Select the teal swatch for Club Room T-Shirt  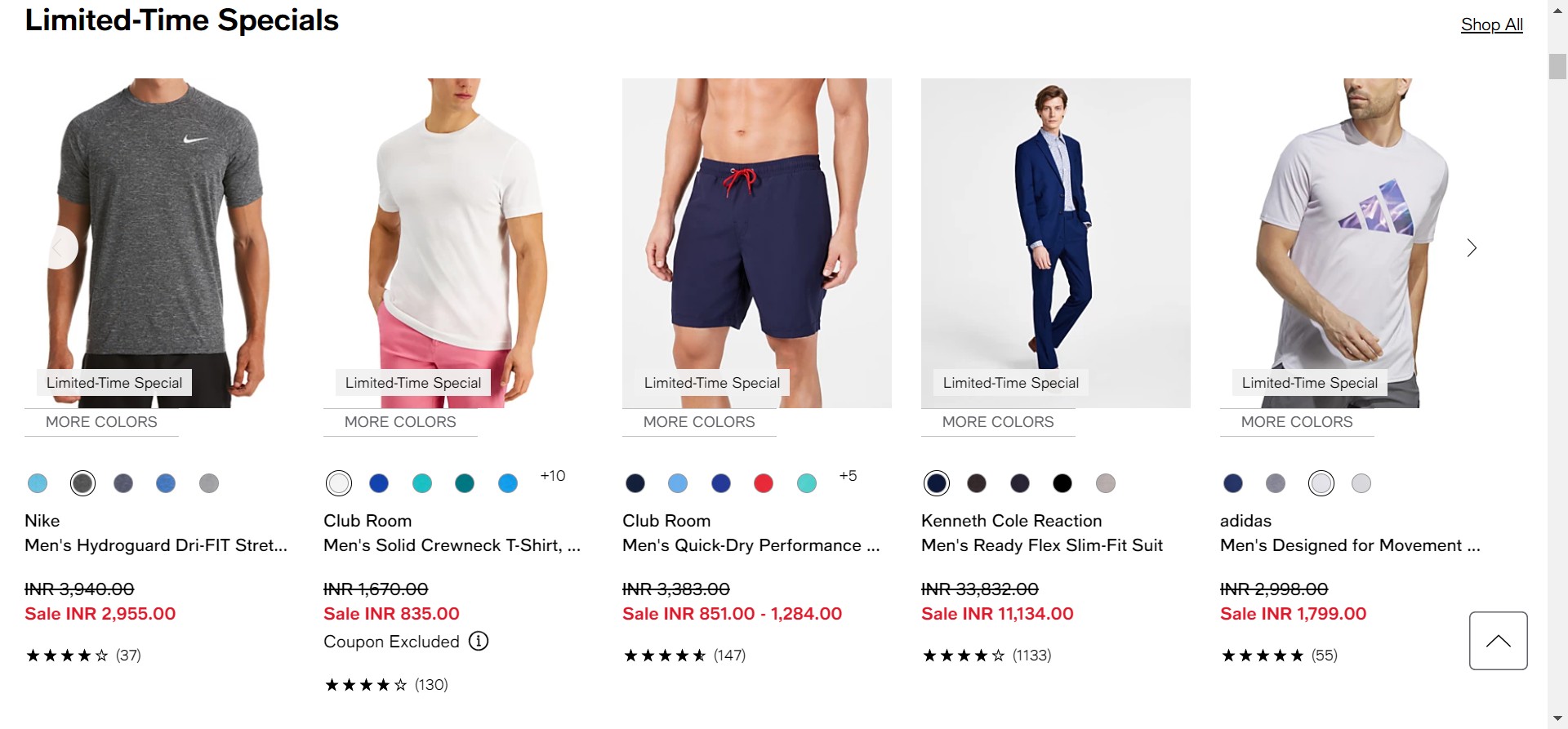click(465, 483)
